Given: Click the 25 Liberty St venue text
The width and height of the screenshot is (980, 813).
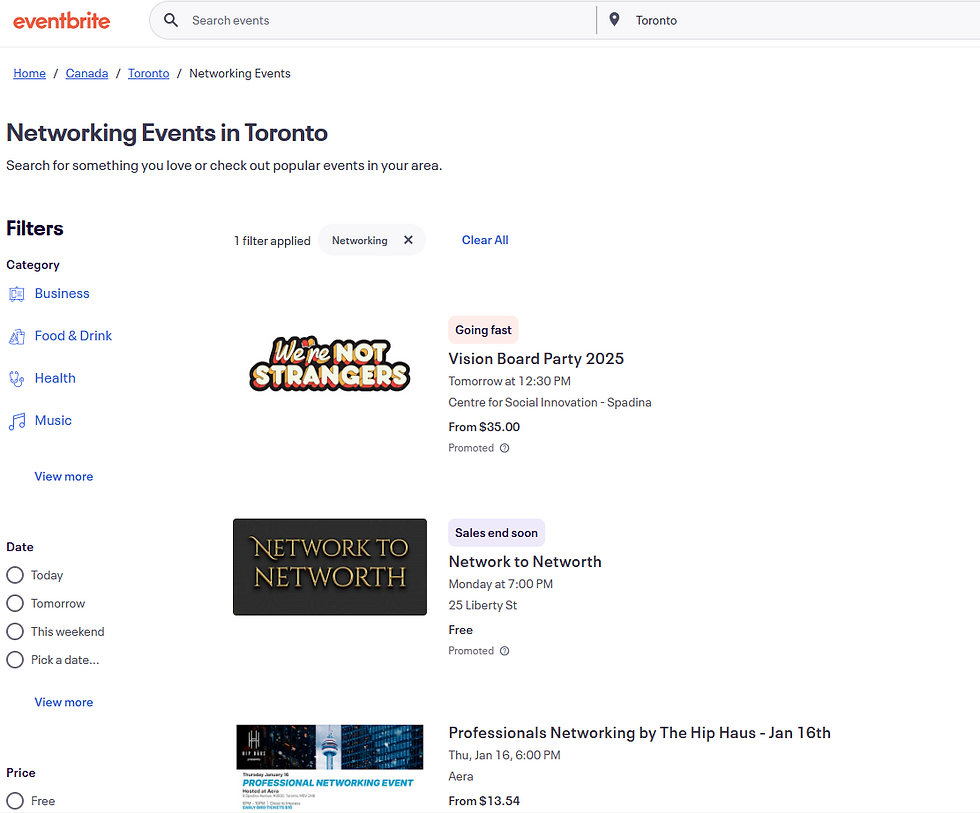Looking at the screenshot, I should pyautogui.click(x=482, y=606).
